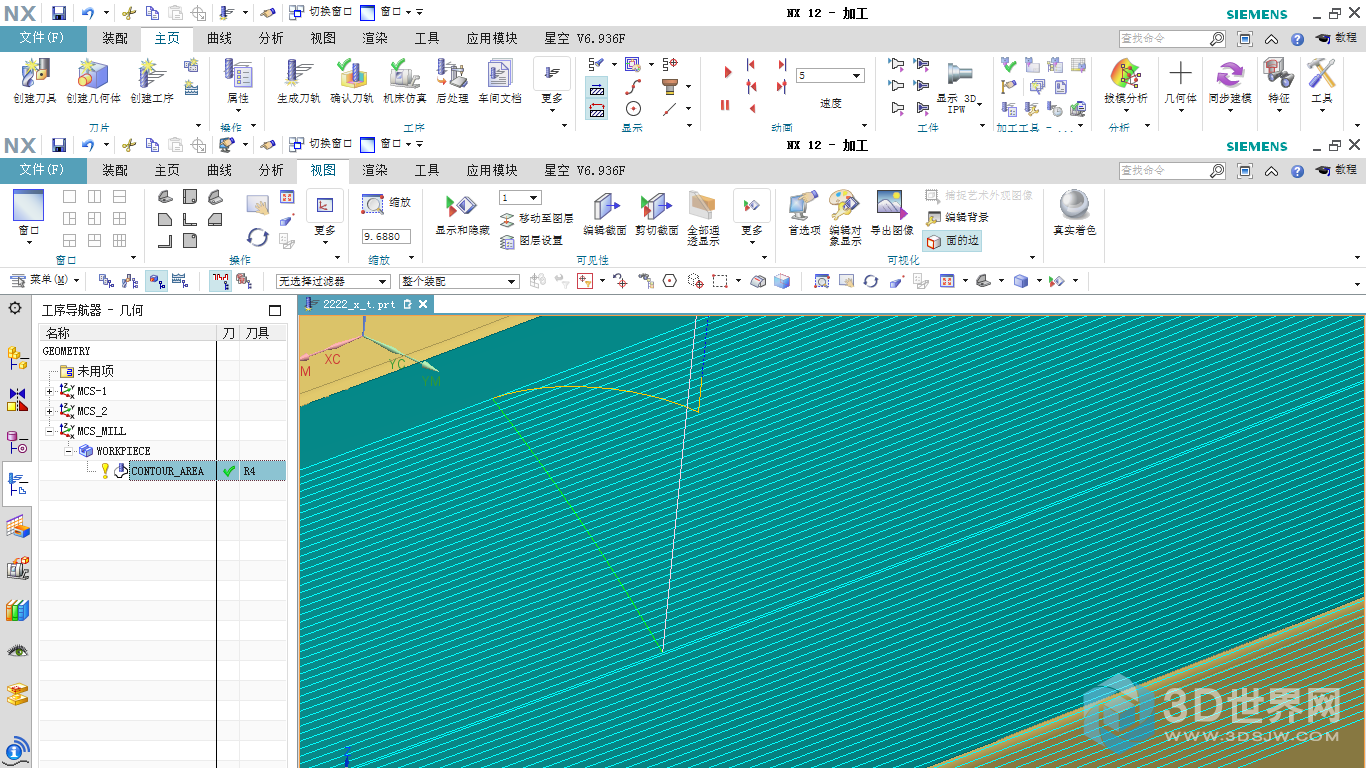Open the navigator settings gear

click(15, 308)
